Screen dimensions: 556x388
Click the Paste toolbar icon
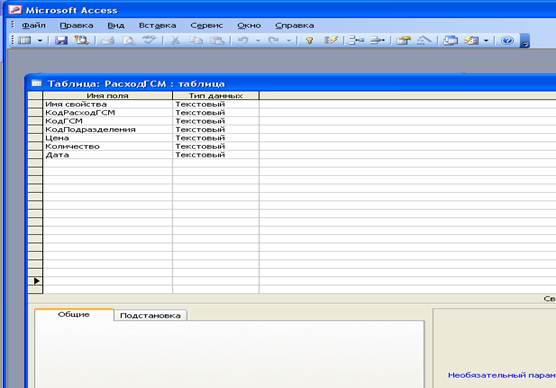[217, 40]
